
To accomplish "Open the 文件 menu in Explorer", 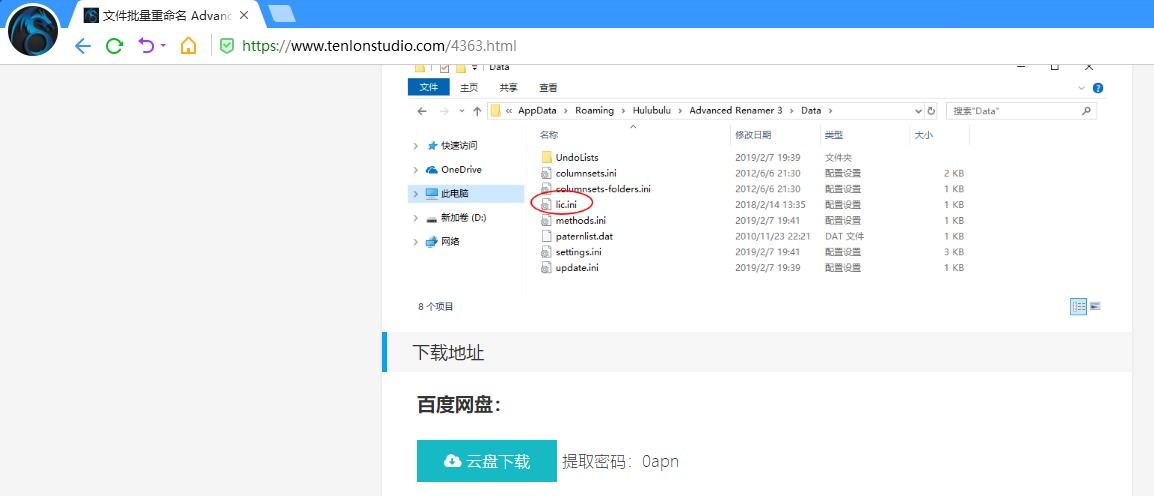I will pos(428,88).
